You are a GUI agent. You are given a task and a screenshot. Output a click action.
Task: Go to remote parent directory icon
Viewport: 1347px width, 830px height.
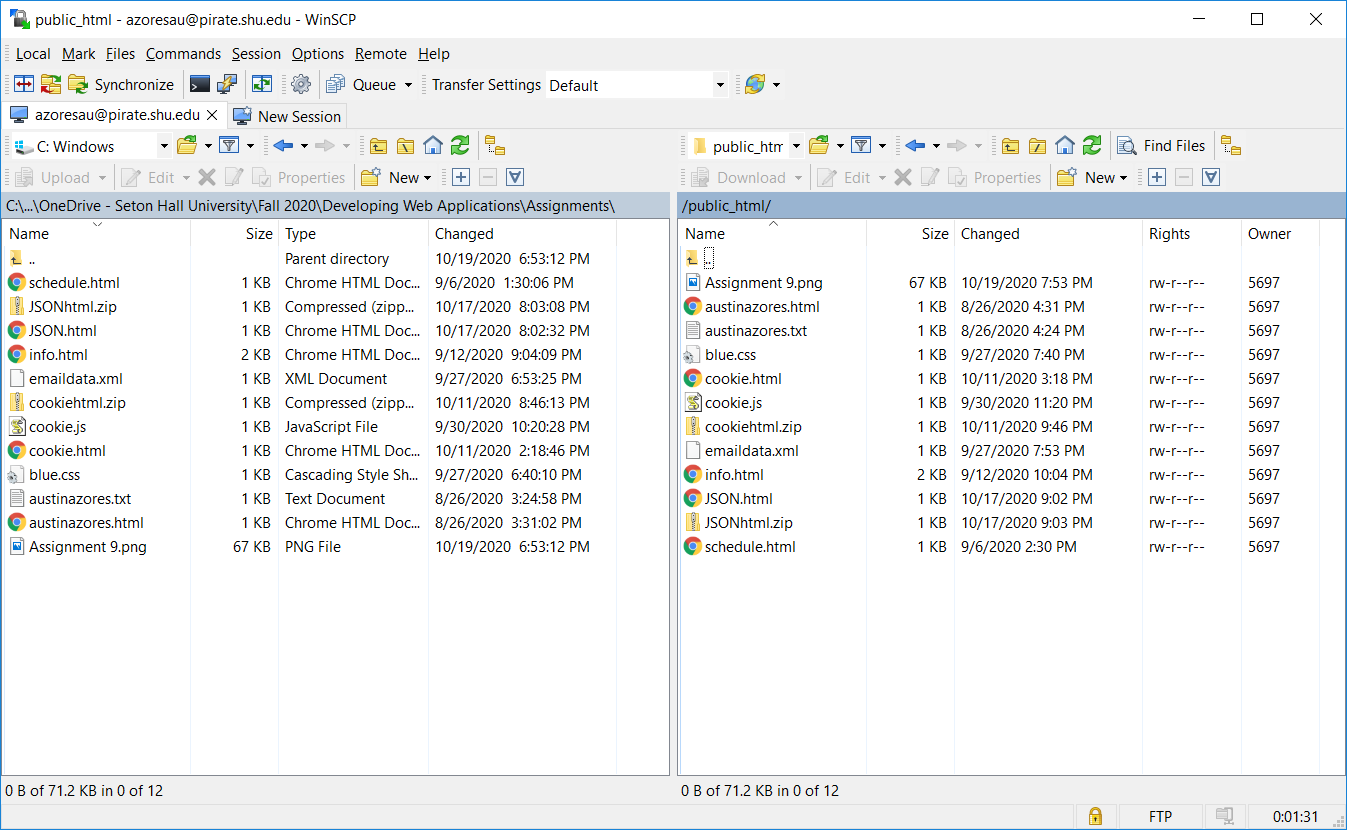coord(1011,146)
